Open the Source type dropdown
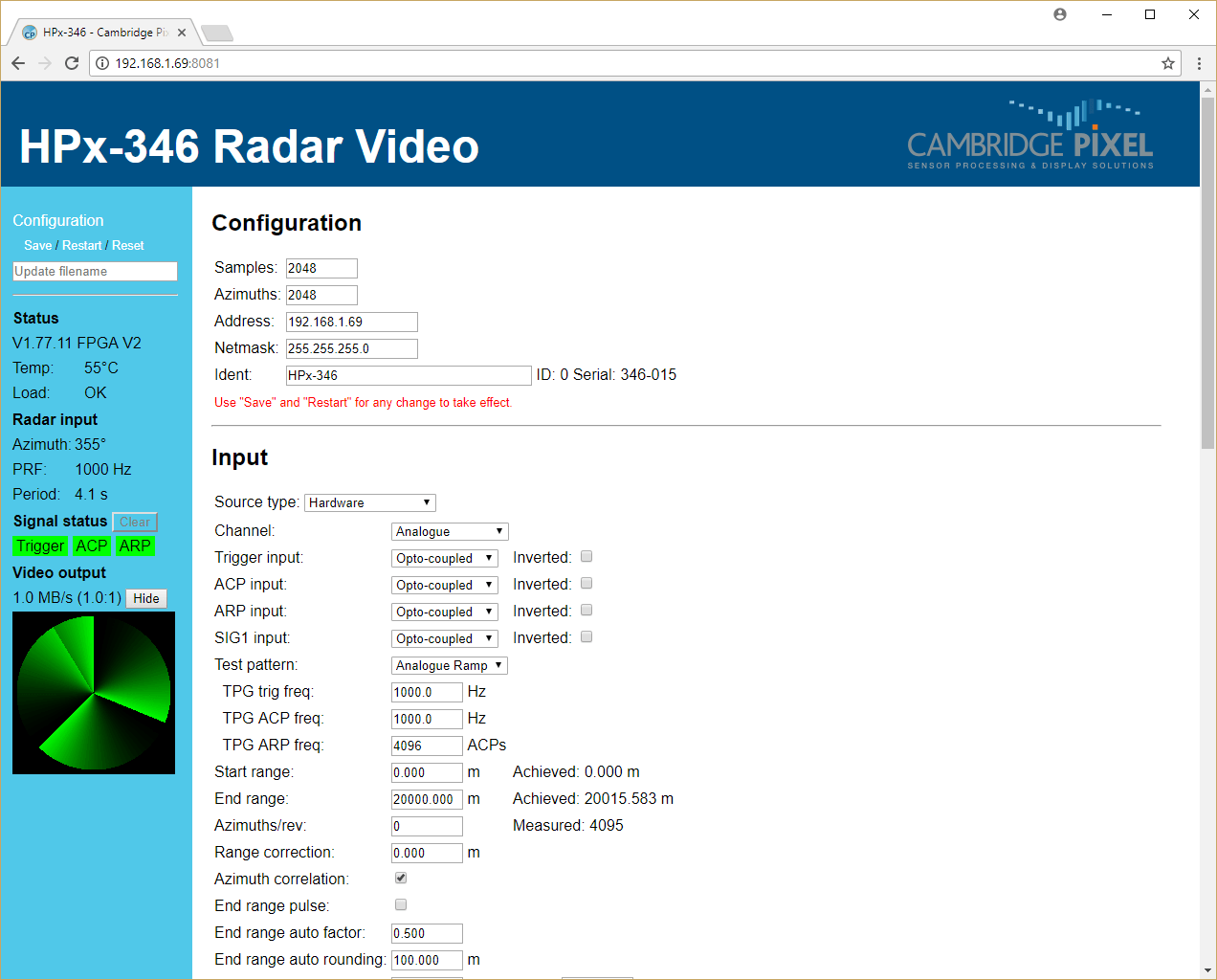1217x980 pixels. point(369,501)
